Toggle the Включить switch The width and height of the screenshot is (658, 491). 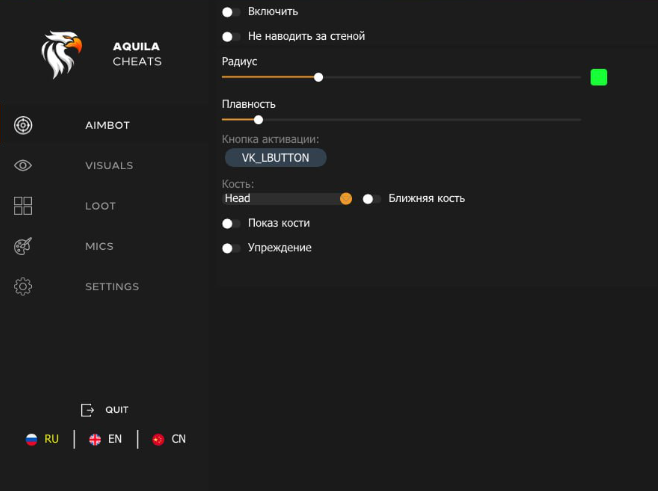coord(232,12)
